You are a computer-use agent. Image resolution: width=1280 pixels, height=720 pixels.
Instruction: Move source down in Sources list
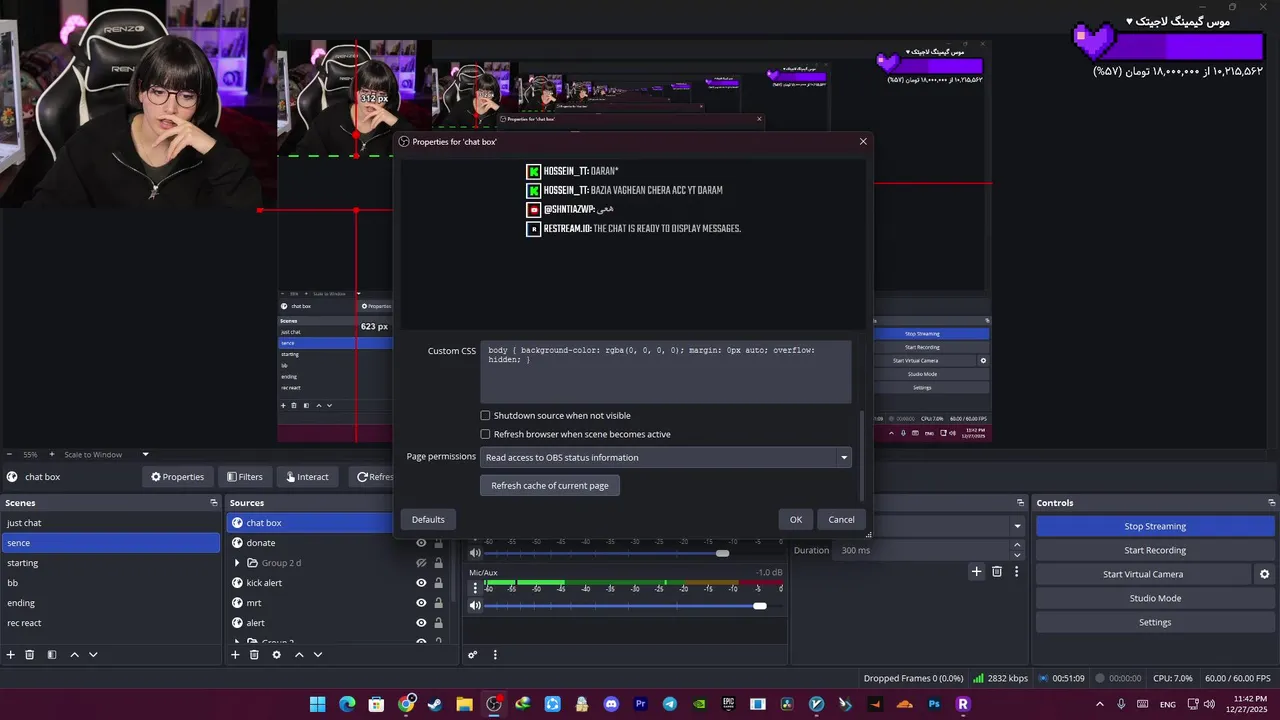[318, 655]
